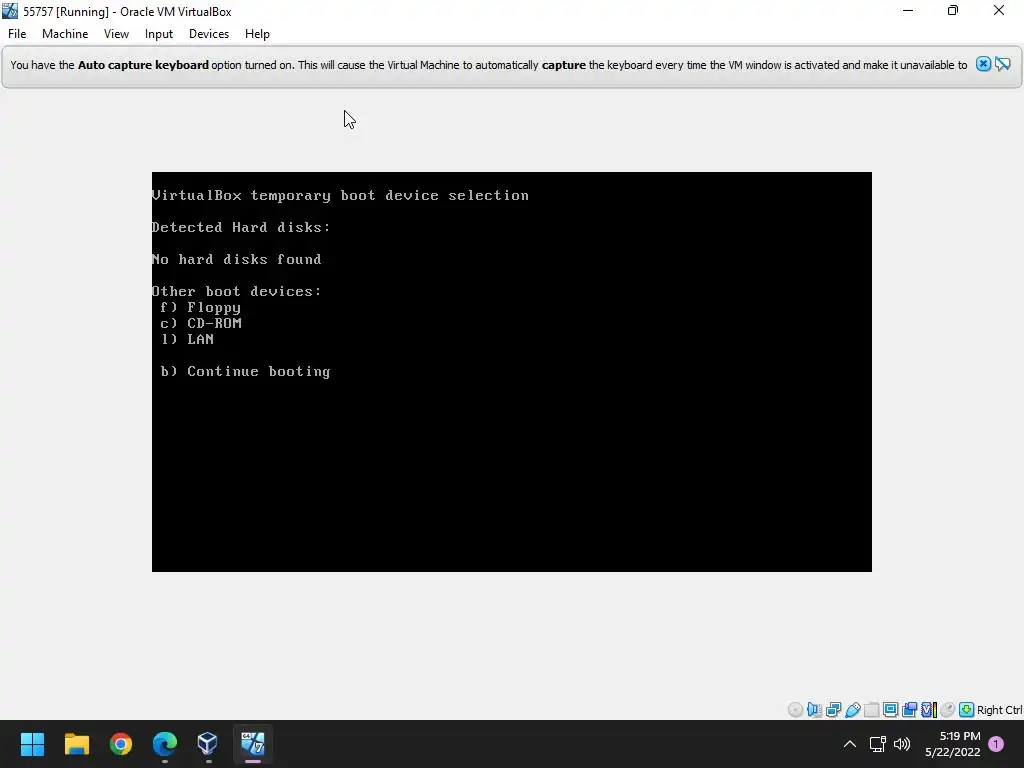Dismiss the auto capture keyboard notification
This screenshot has width=1024, height=768.
click(983, 64)
